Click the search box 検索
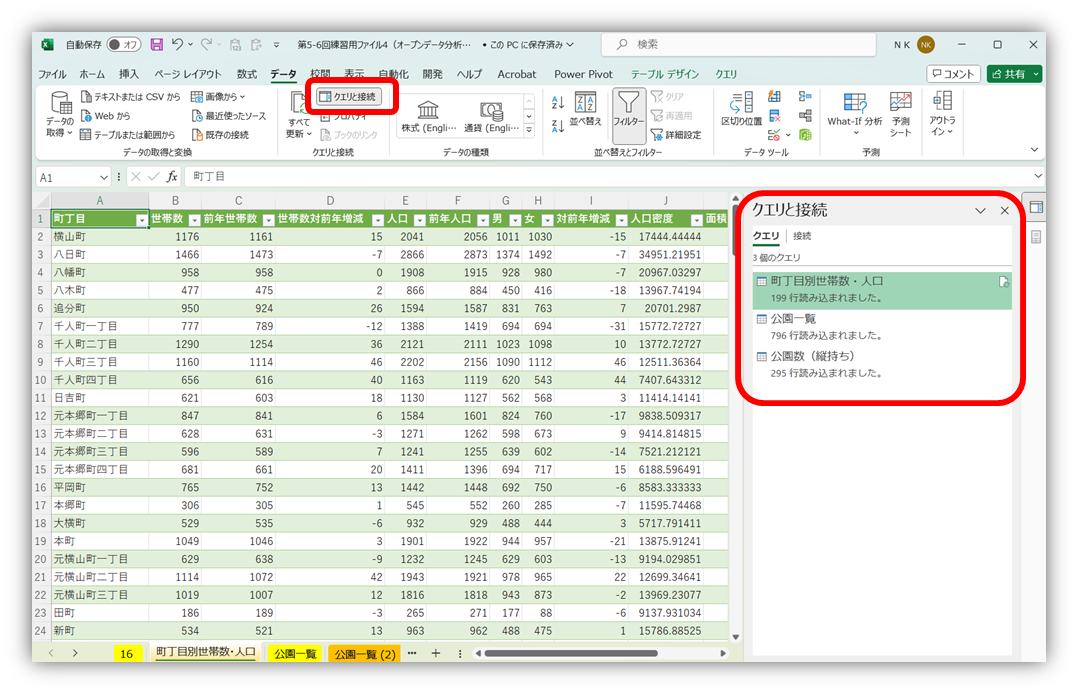This screenshot has height=694, width=1078. [x=739, y=45]
